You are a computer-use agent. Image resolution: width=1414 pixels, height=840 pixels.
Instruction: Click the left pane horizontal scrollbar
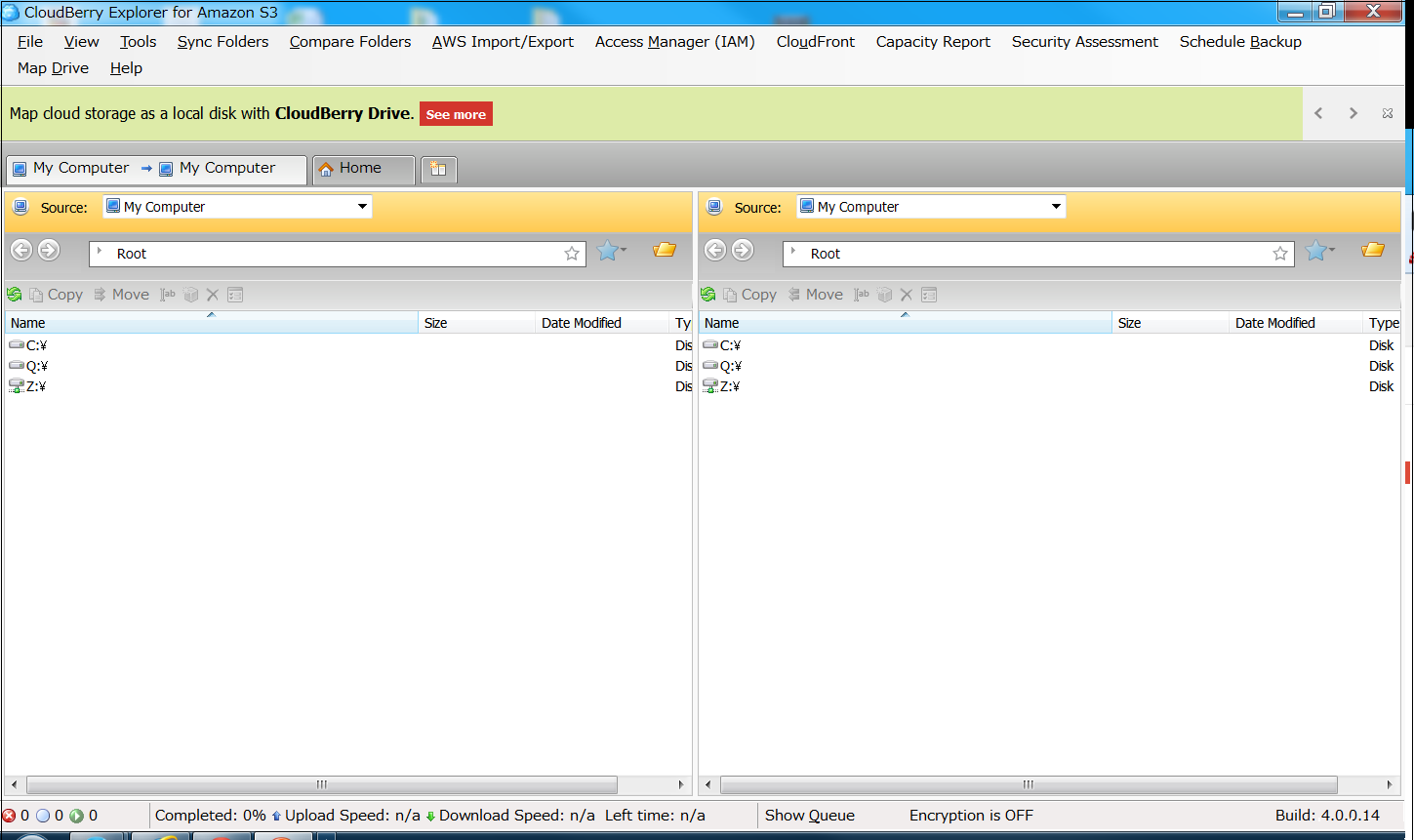321,784
